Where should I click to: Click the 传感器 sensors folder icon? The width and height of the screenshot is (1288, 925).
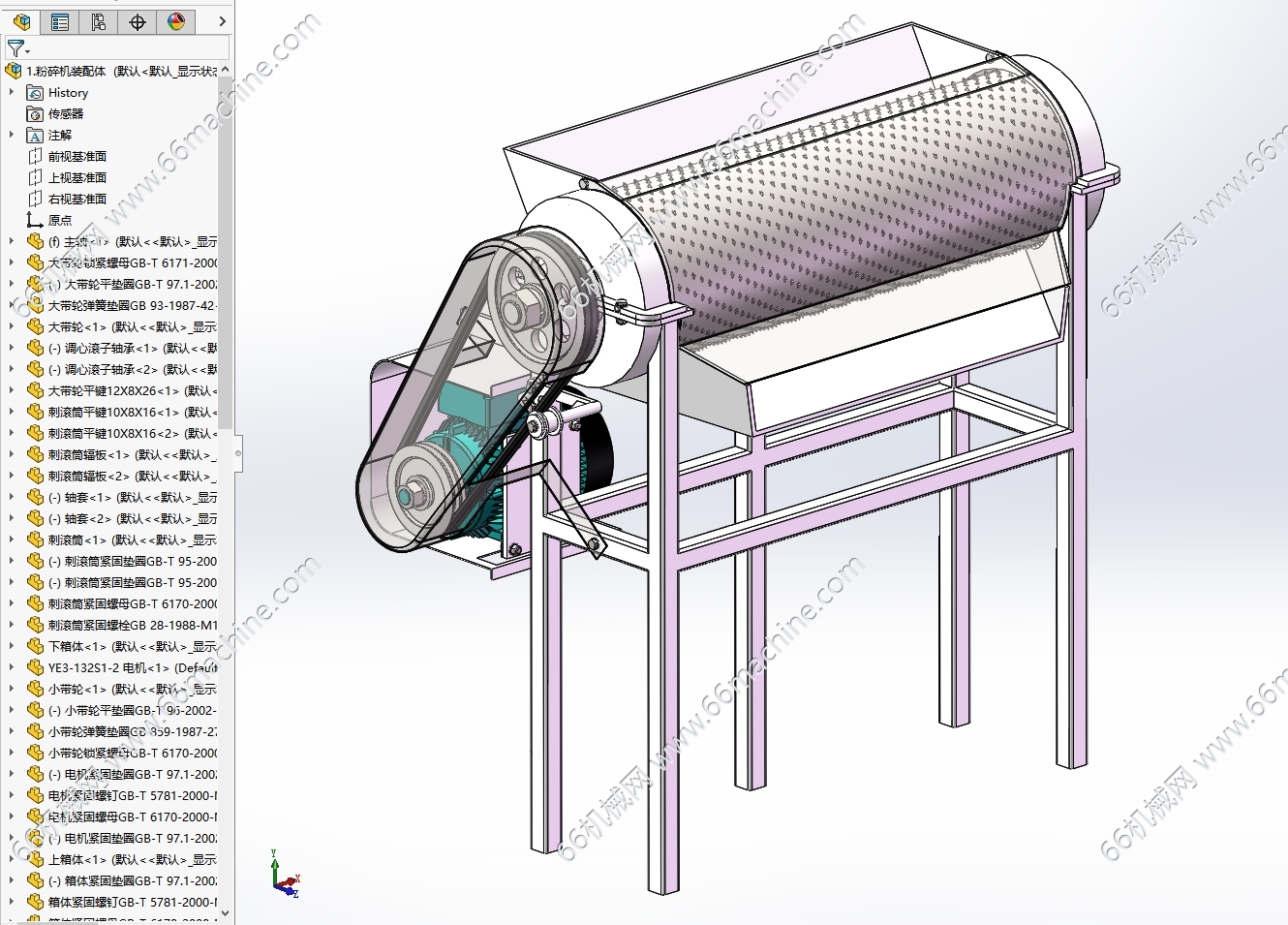[x=35, y=114]
